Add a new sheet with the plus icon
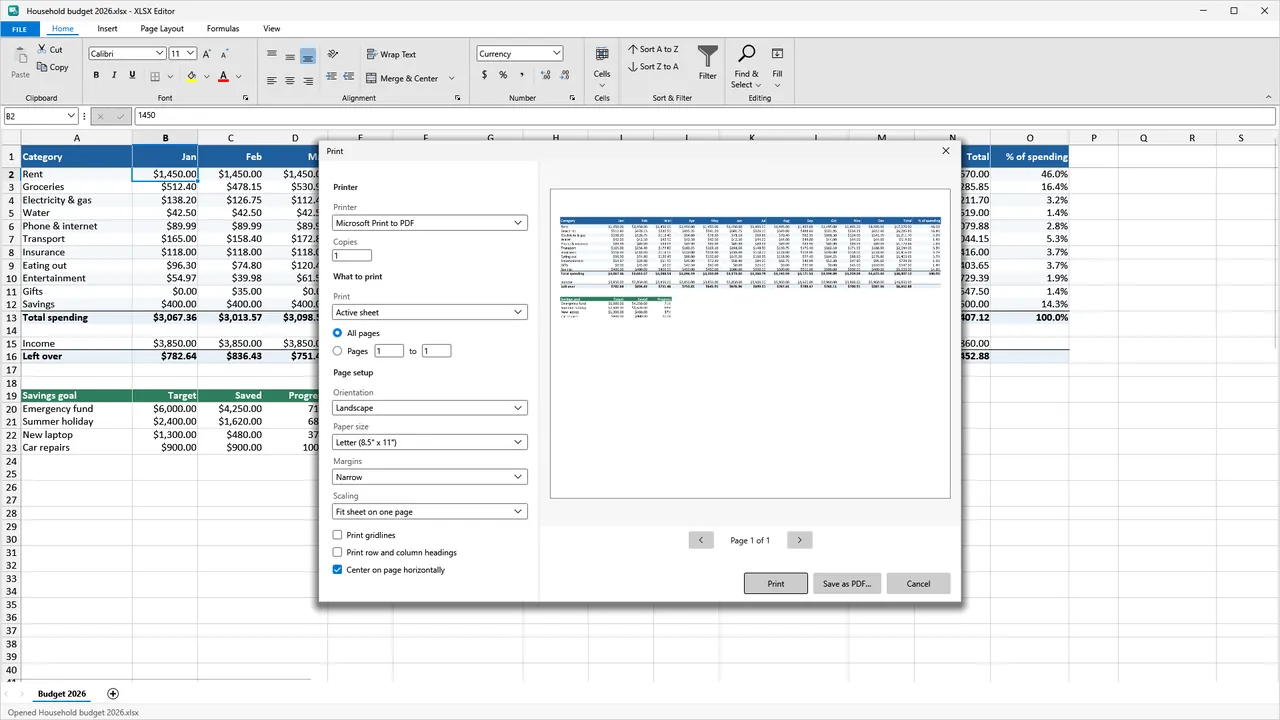Viewport: 1280px width, 720px height. 113,694
